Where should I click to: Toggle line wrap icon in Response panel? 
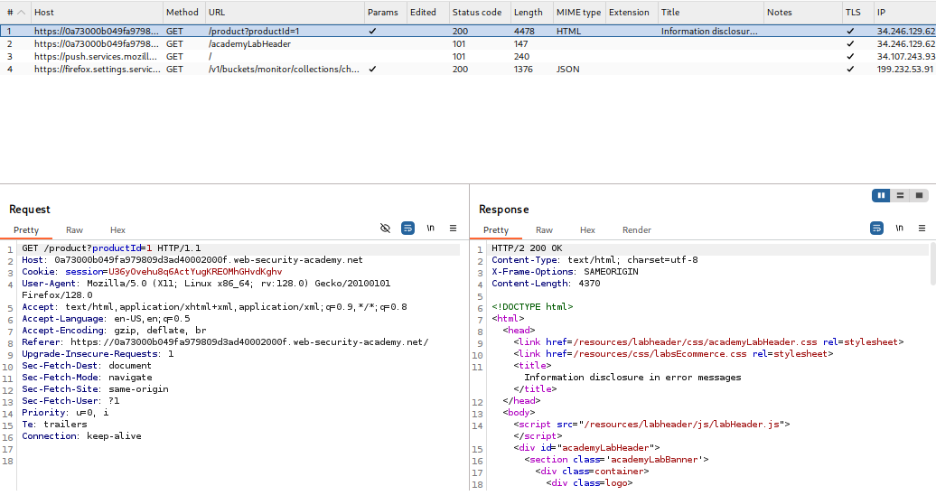coord(877,228)
